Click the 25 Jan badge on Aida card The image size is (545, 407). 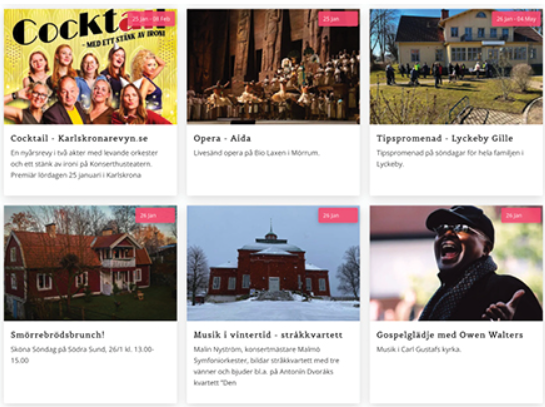(x=338, y=19)
